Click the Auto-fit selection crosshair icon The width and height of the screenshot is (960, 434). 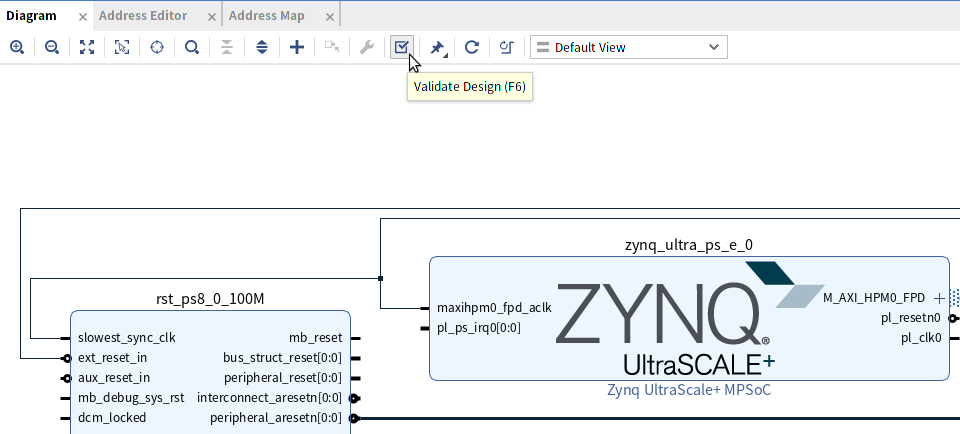[x=157, y=47]
